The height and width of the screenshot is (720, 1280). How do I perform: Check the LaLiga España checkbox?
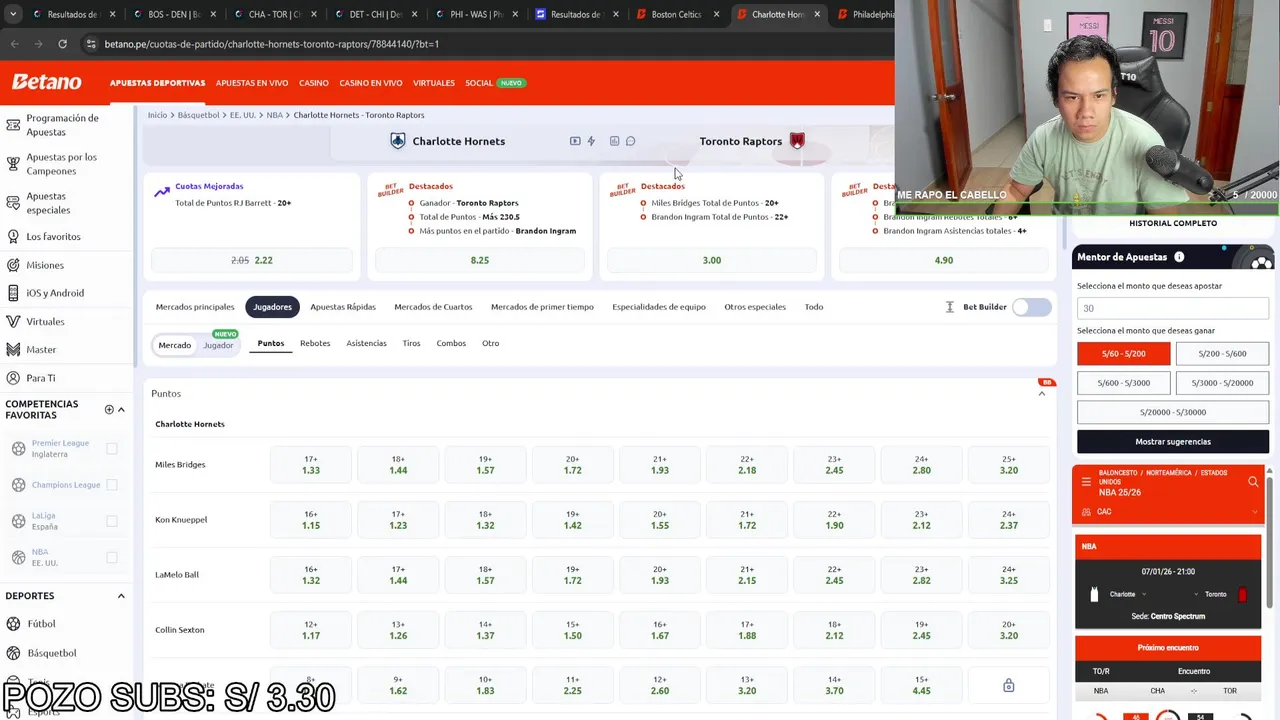click(112, 521)
